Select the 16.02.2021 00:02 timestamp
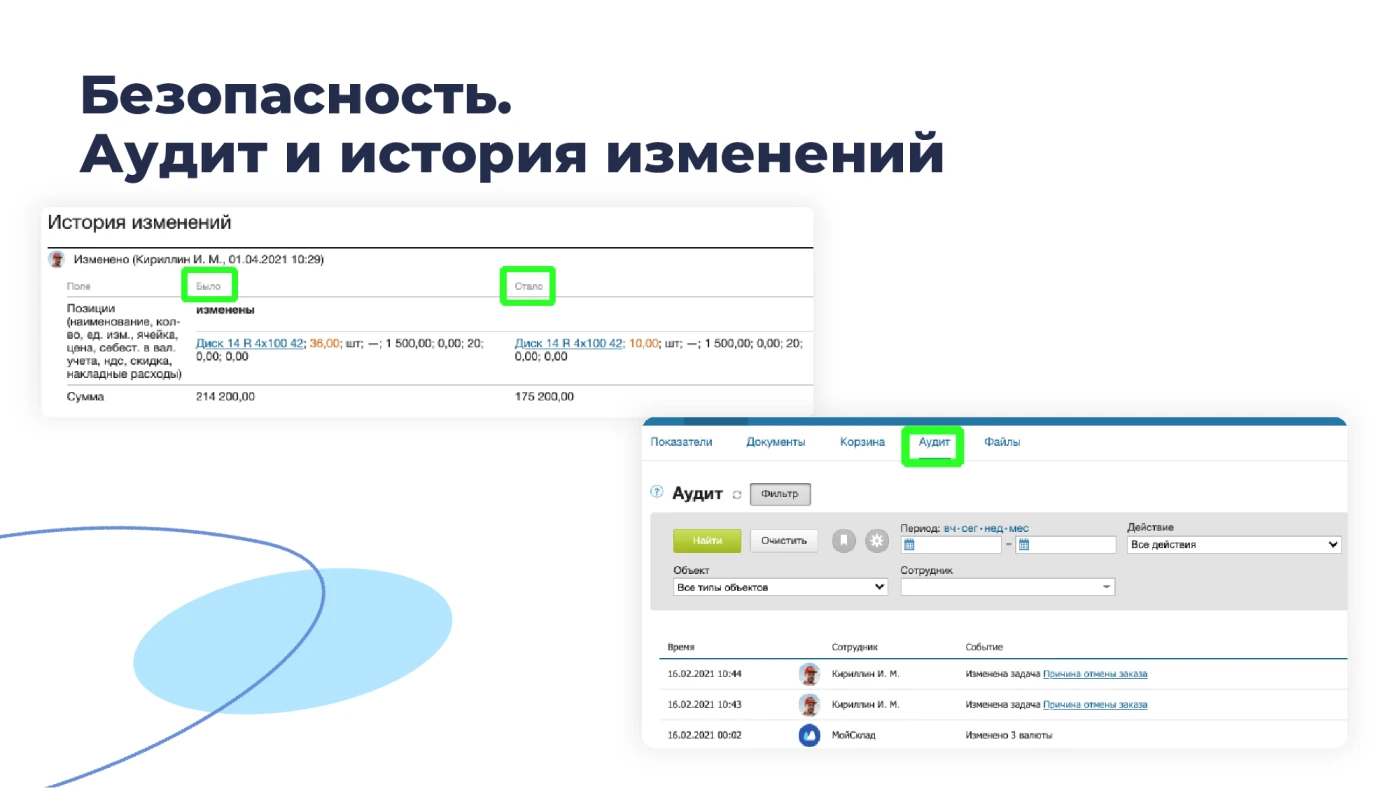This screenshot has height=788, width=1400. point(705,735)
